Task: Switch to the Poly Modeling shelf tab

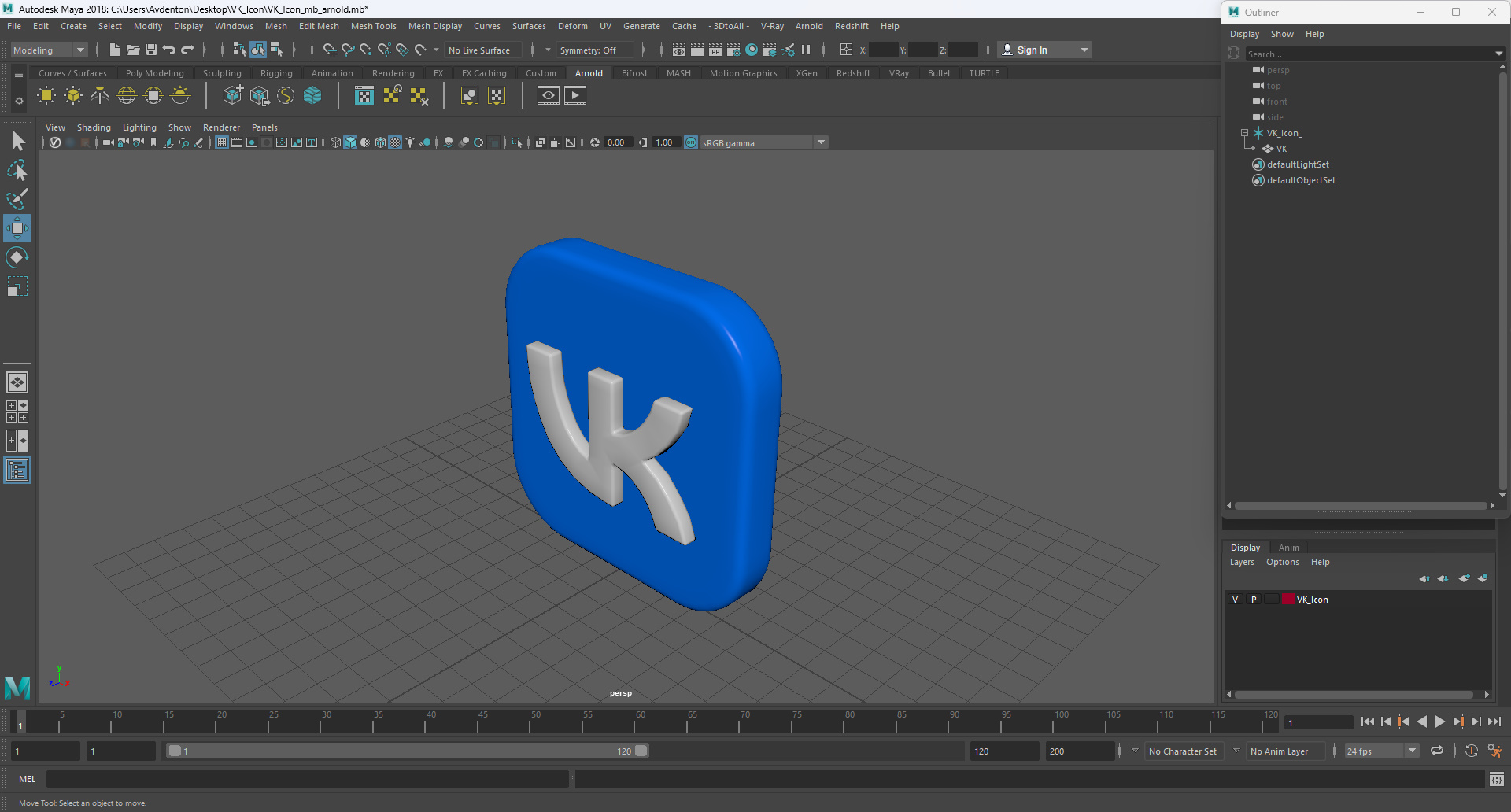Action: point(155,73)
